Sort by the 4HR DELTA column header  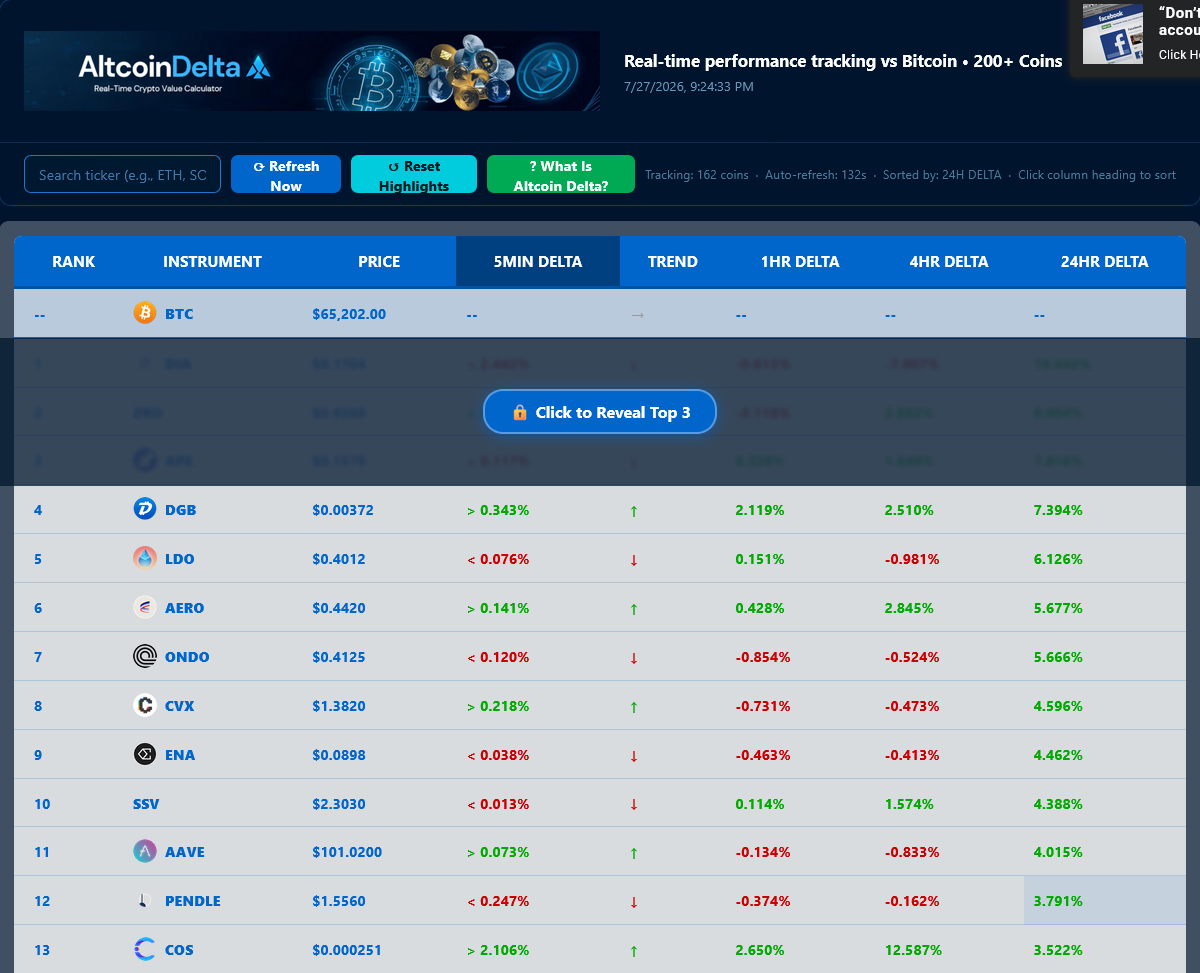[x=949, y=261]
